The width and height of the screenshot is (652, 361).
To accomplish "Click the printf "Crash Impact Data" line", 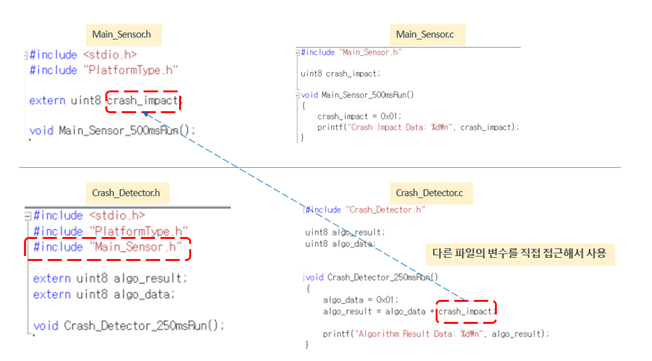I will click(x=418, y=127).
